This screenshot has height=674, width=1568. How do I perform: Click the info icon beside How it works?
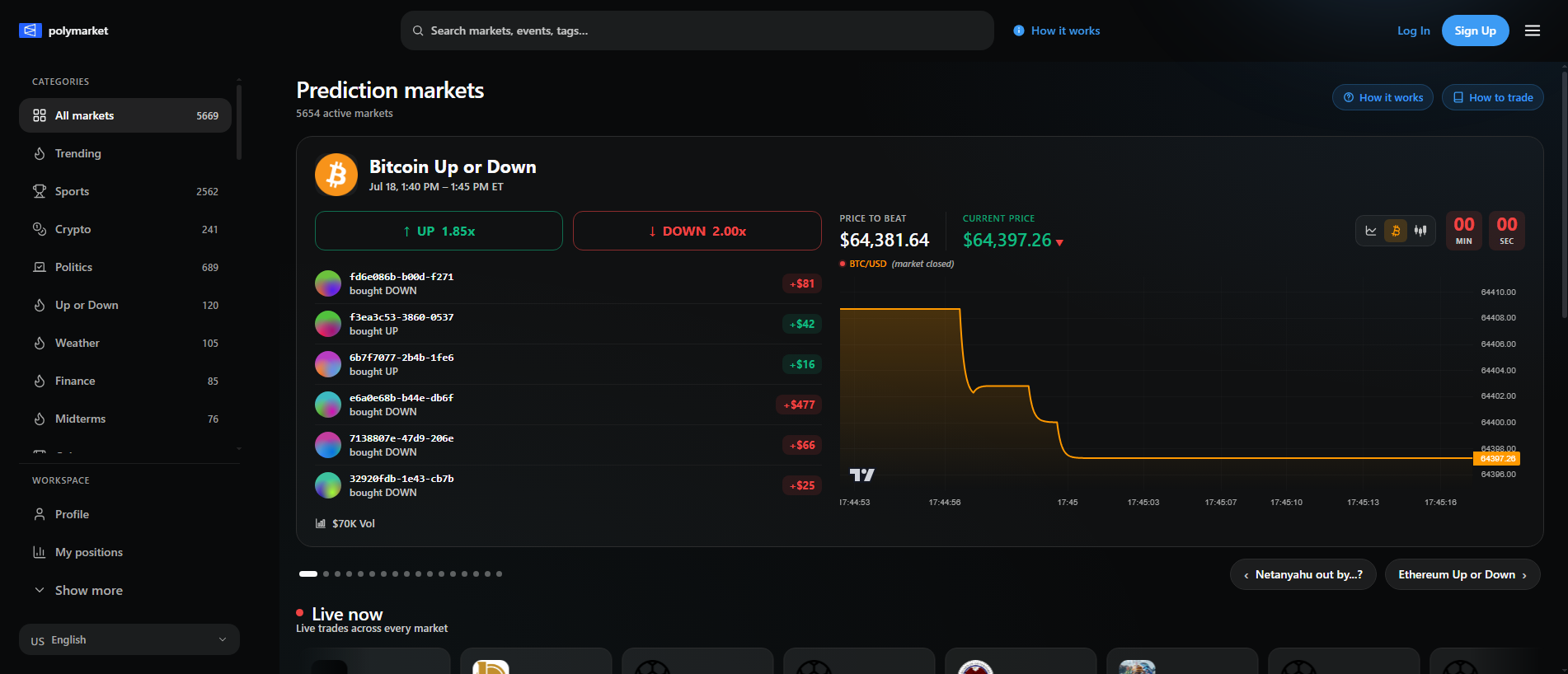(x=1019, y=30)
